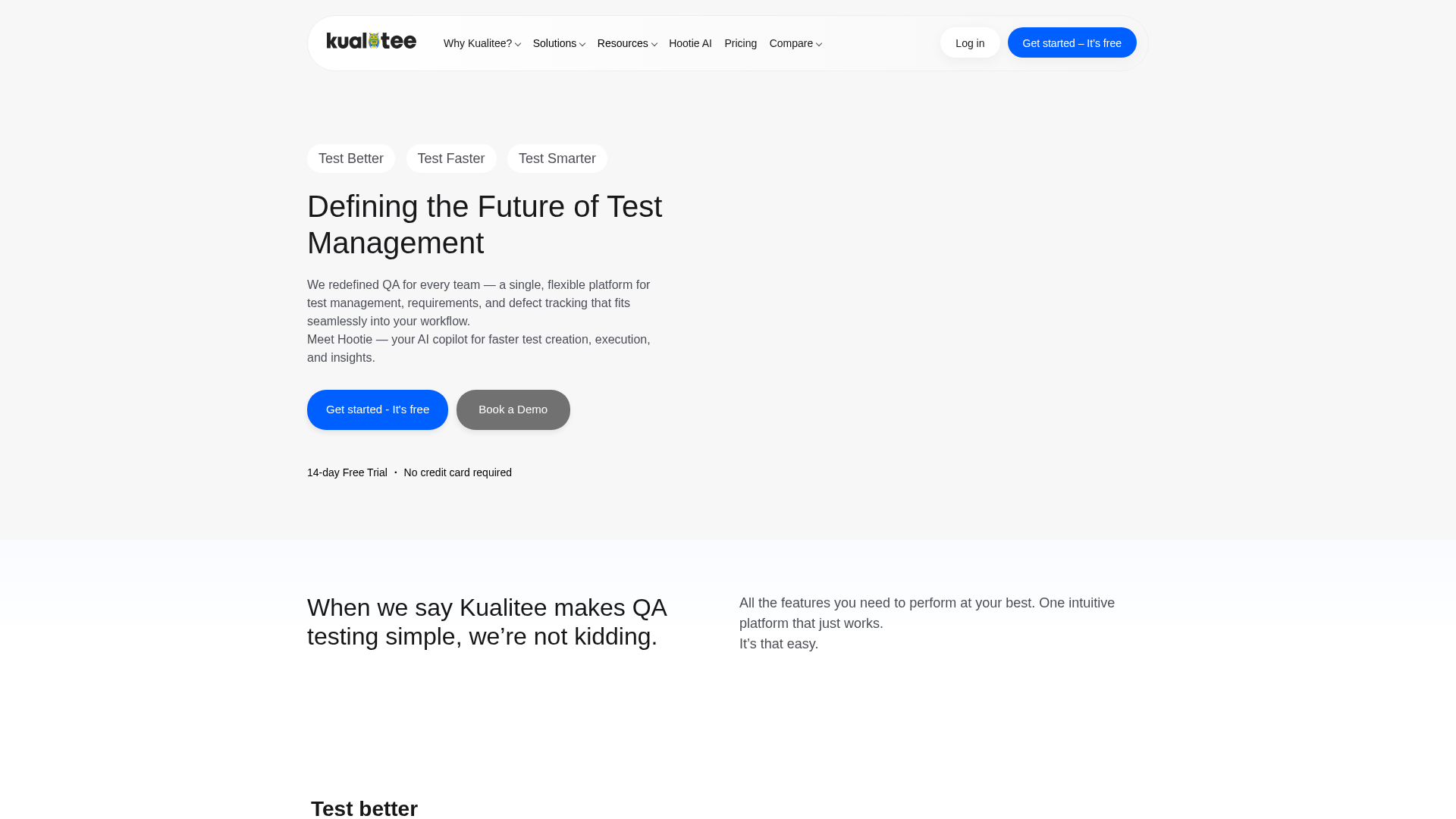Click the 14-day Free Trial text

point(347,472)
